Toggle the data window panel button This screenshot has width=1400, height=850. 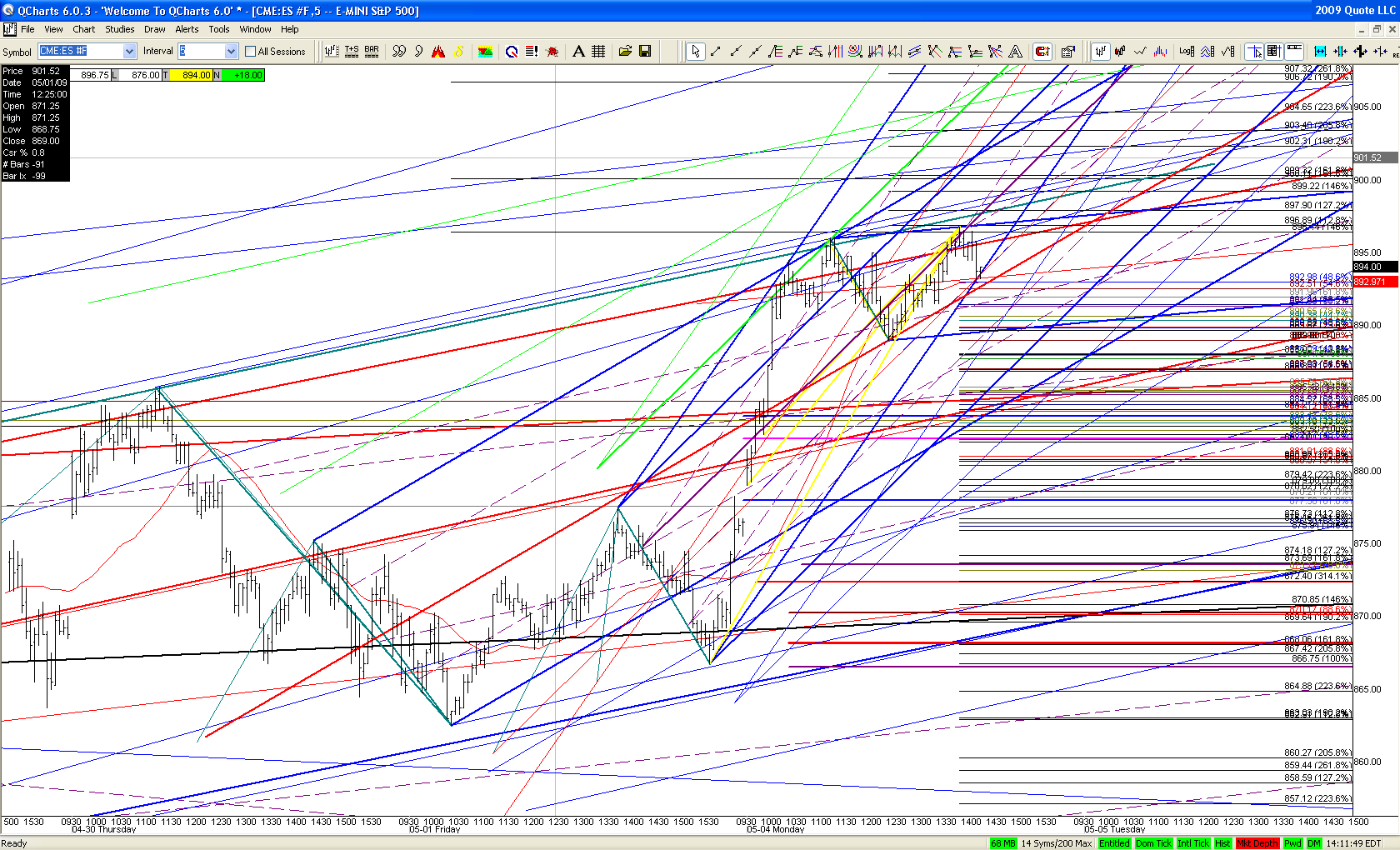(x=1273, y=52)
